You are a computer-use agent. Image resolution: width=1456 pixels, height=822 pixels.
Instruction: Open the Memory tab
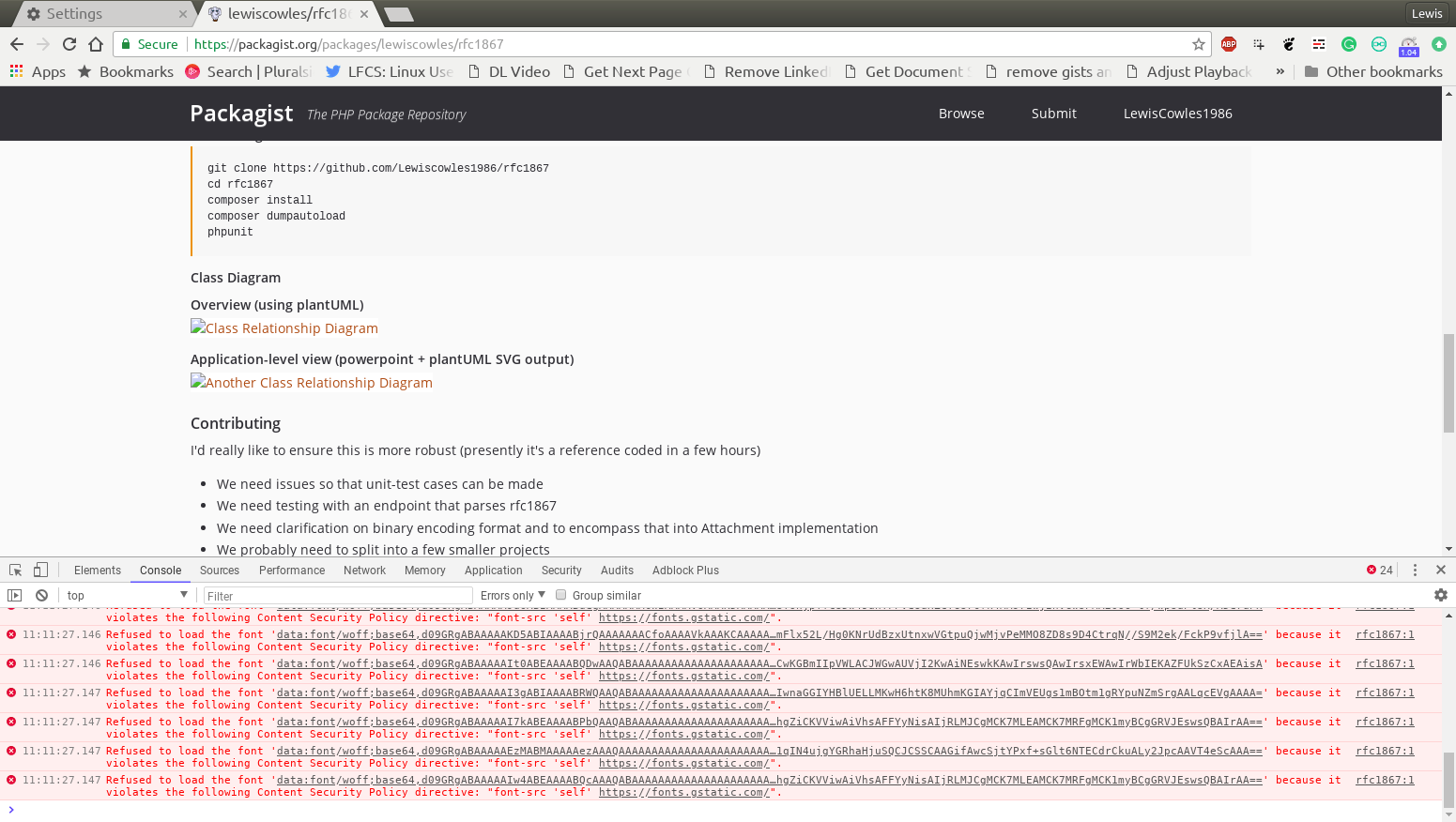coord(425,571)
